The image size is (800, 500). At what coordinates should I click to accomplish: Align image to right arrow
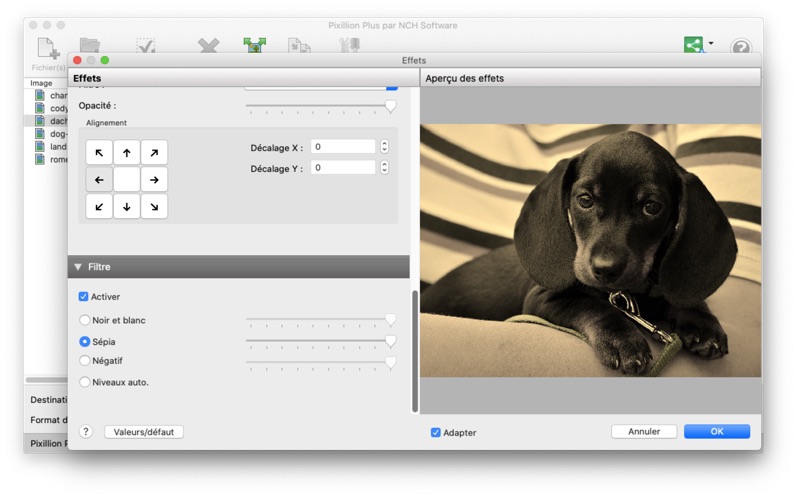(x=154, y=180)
